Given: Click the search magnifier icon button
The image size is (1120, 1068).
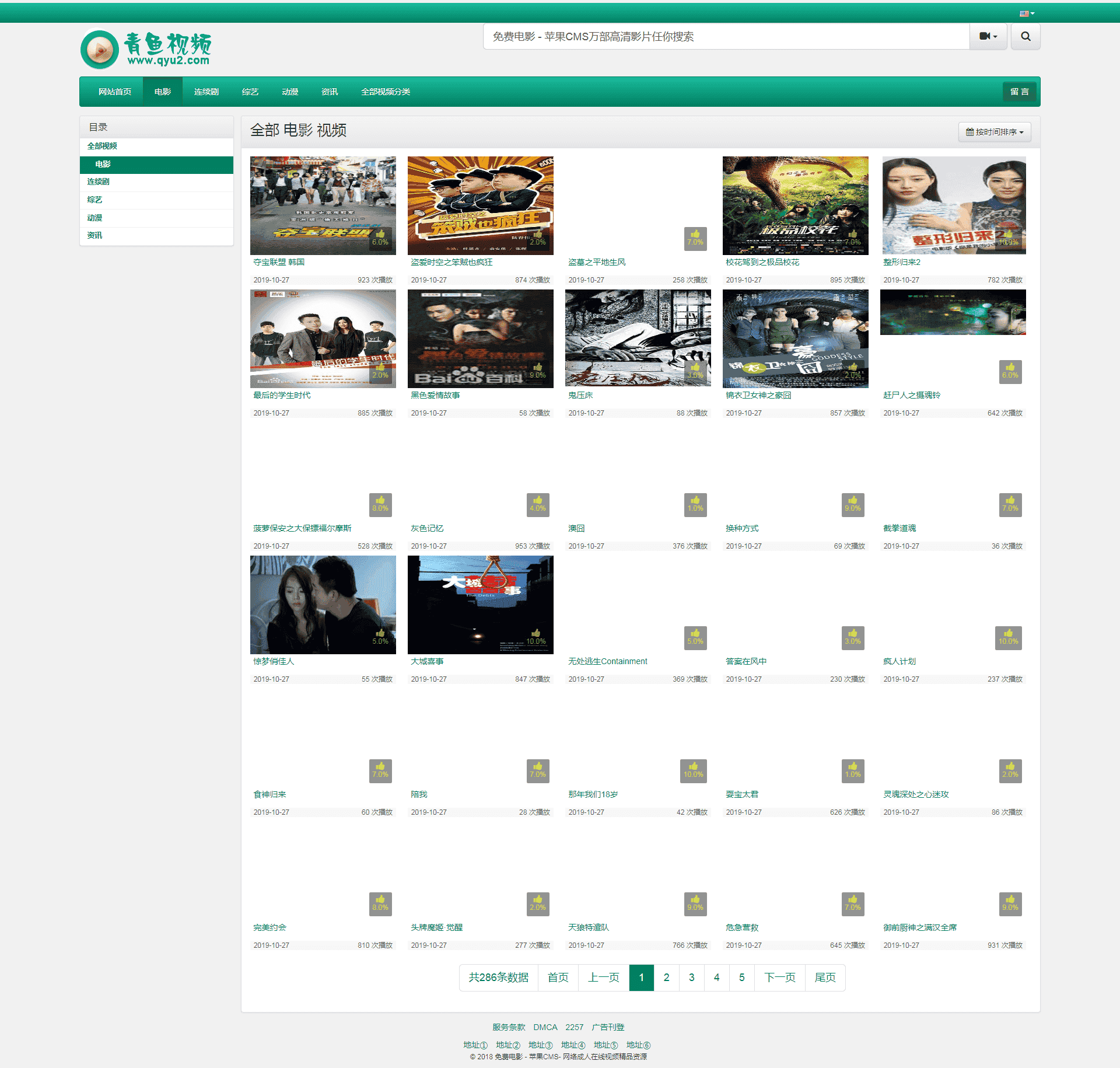Looking at the screenshot, I should (x=1025, y=36).
